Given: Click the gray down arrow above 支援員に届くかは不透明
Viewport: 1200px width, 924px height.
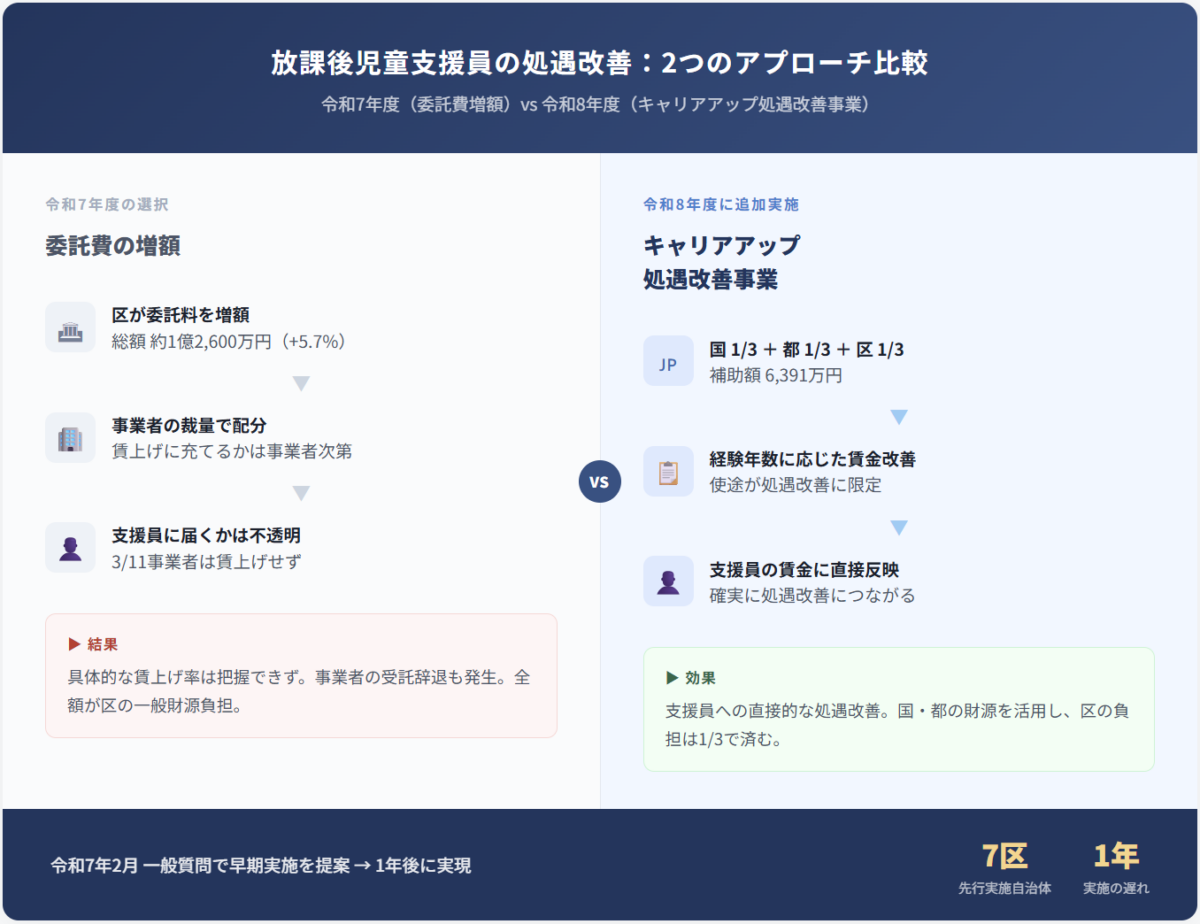Looking at the screenshot, I should [301, 493].
